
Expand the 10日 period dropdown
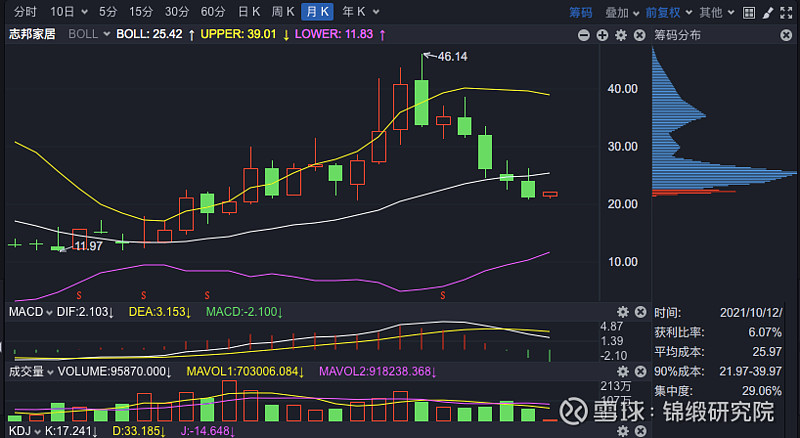tap(67, 13)
